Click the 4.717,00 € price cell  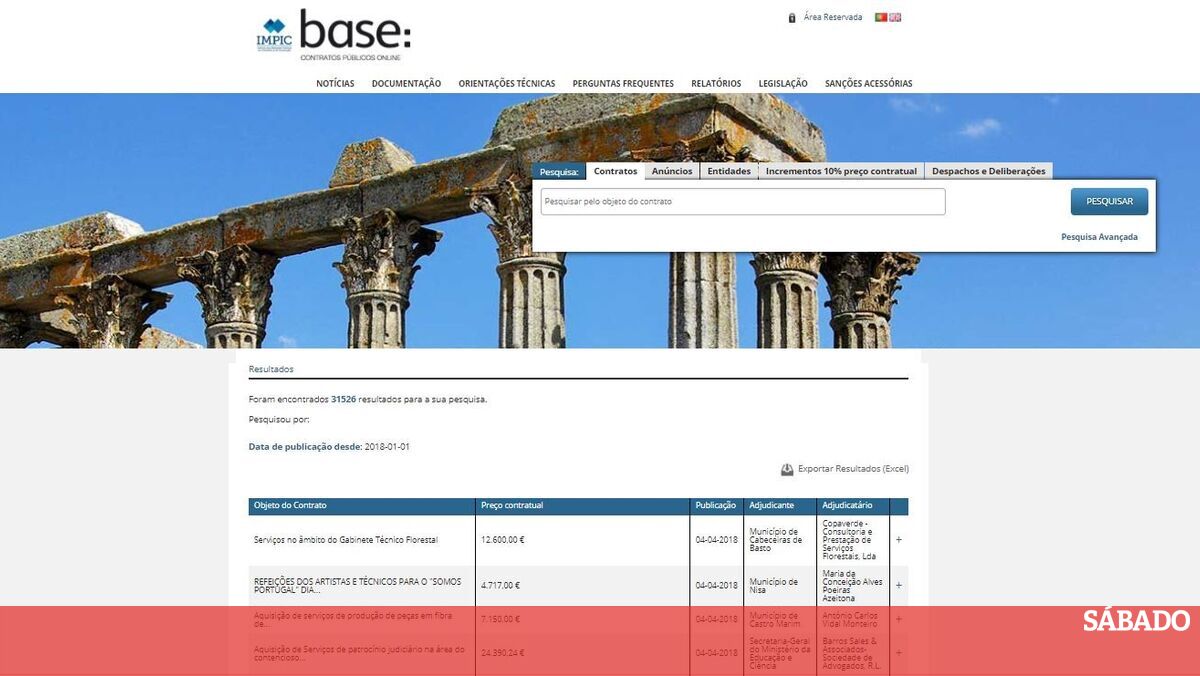point(500,585)
